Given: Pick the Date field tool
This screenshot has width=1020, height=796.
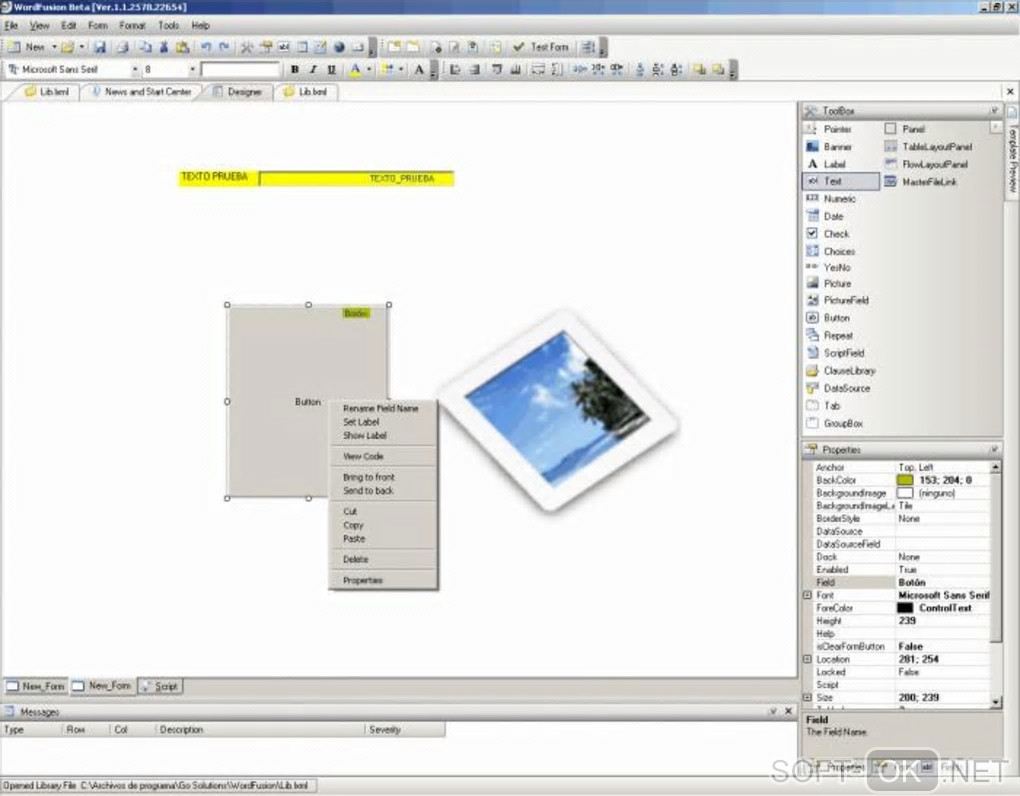Looking at the screenshot, I should pyautogui.click(x=825, y=216).
